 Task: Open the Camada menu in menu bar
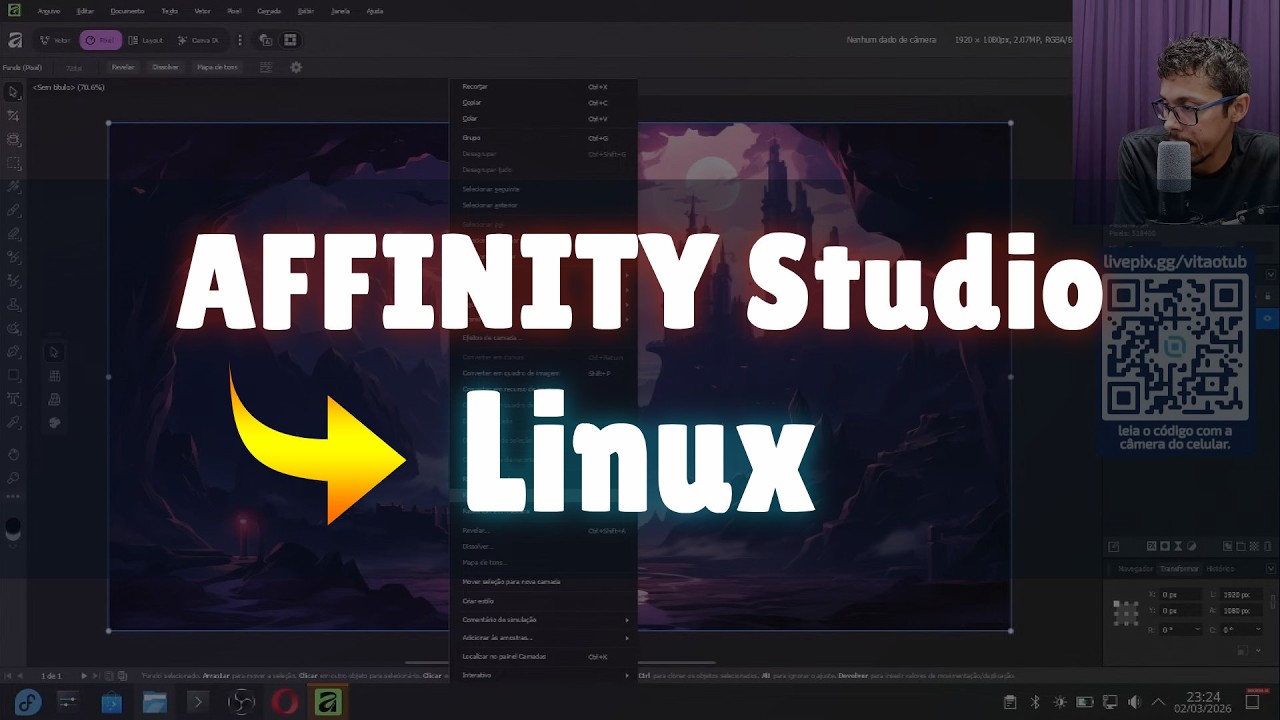point(269,11)
